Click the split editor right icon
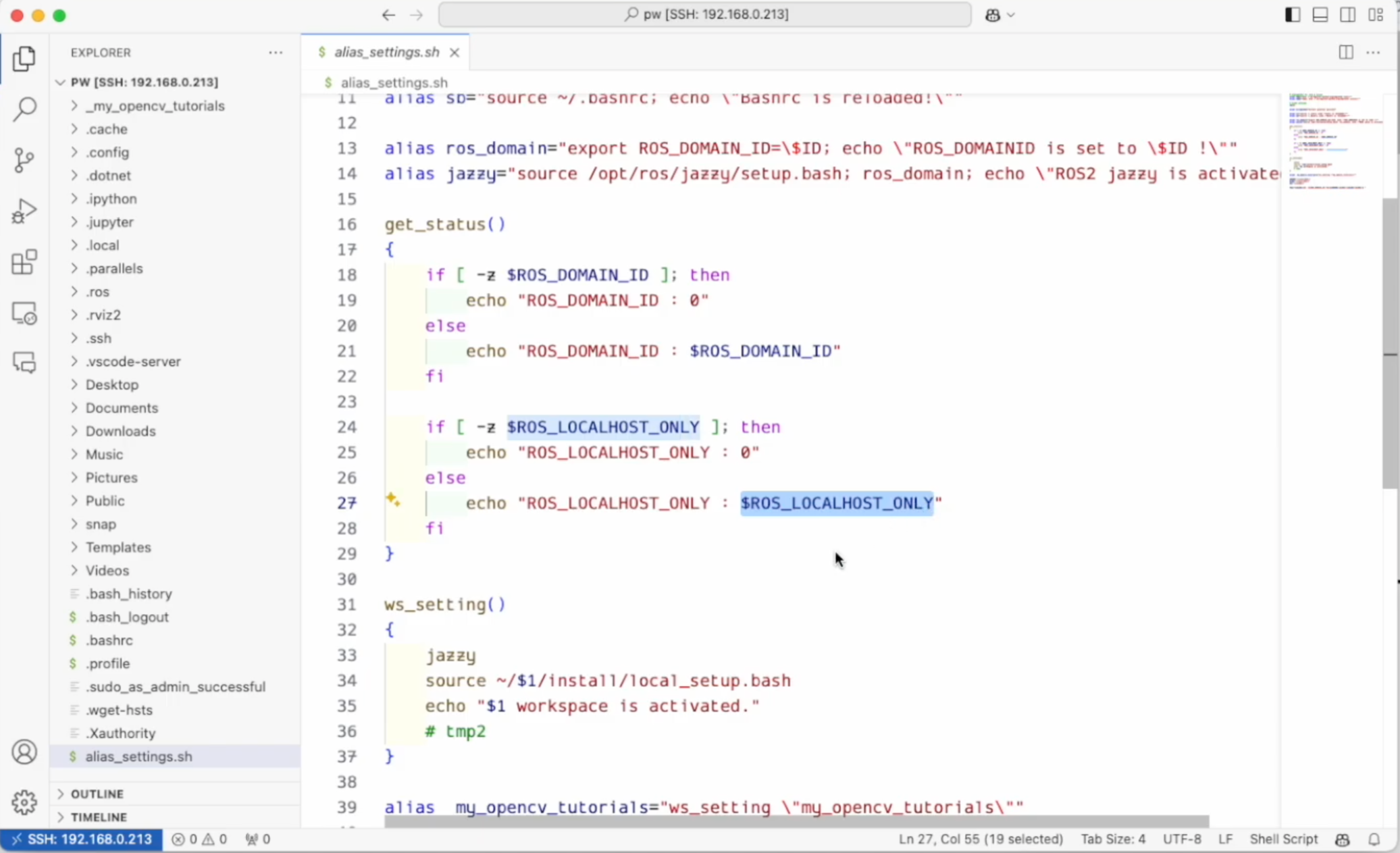This screenshot has height=853, width=1400. (x=1345, y=52)
